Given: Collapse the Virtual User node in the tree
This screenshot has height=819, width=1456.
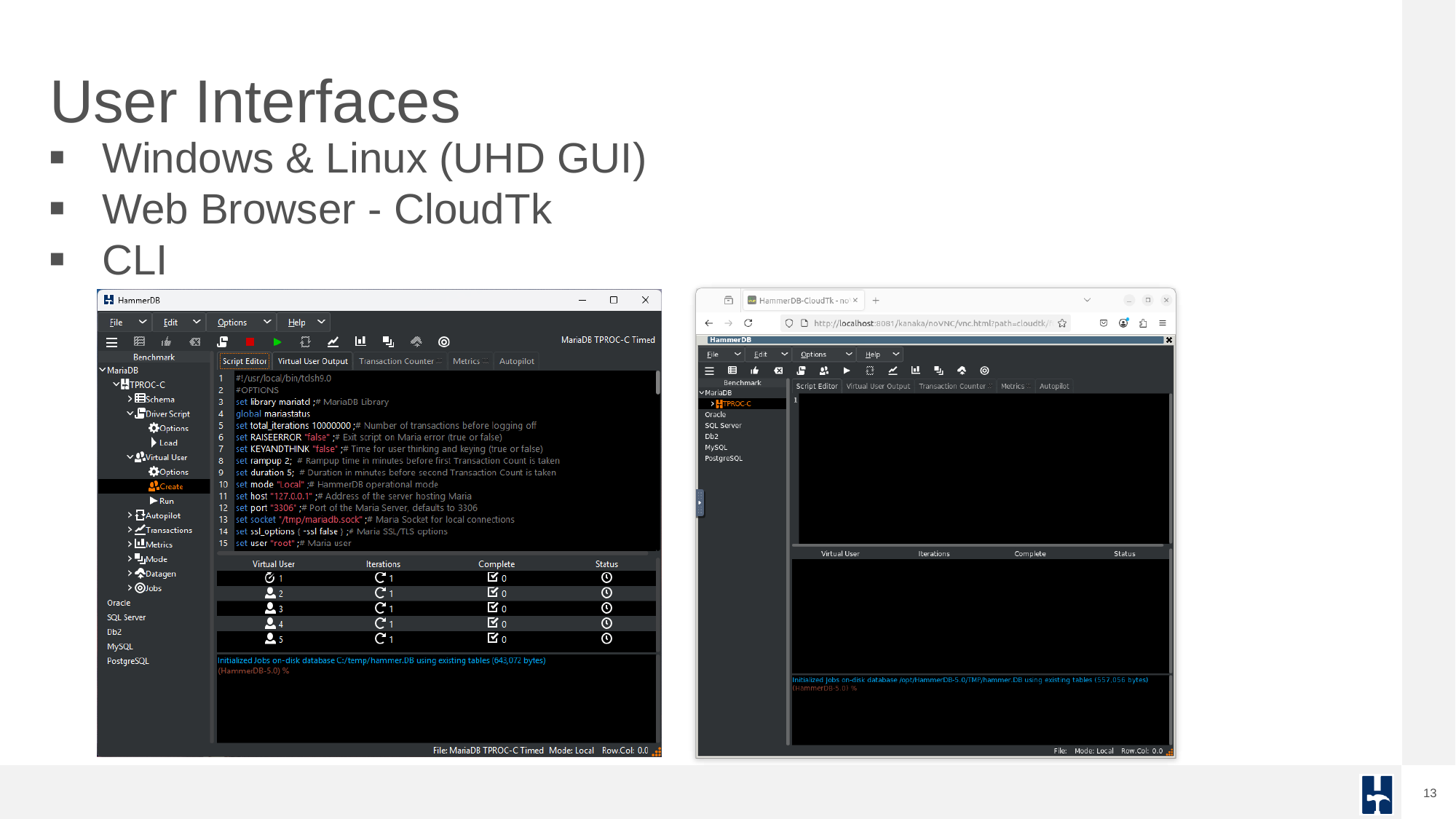Looking at the screenshot, I should coord(130,457).
